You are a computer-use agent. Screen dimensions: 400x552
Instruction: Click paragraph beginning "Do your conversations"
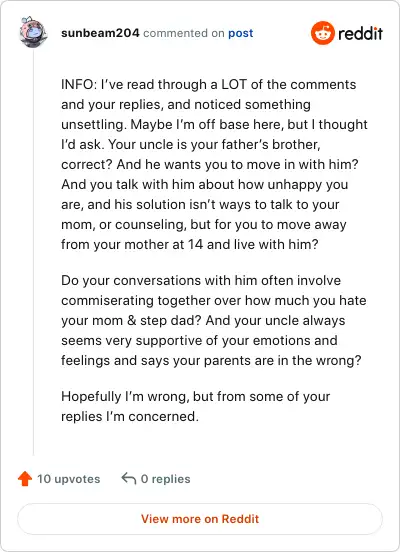(214, 320)
